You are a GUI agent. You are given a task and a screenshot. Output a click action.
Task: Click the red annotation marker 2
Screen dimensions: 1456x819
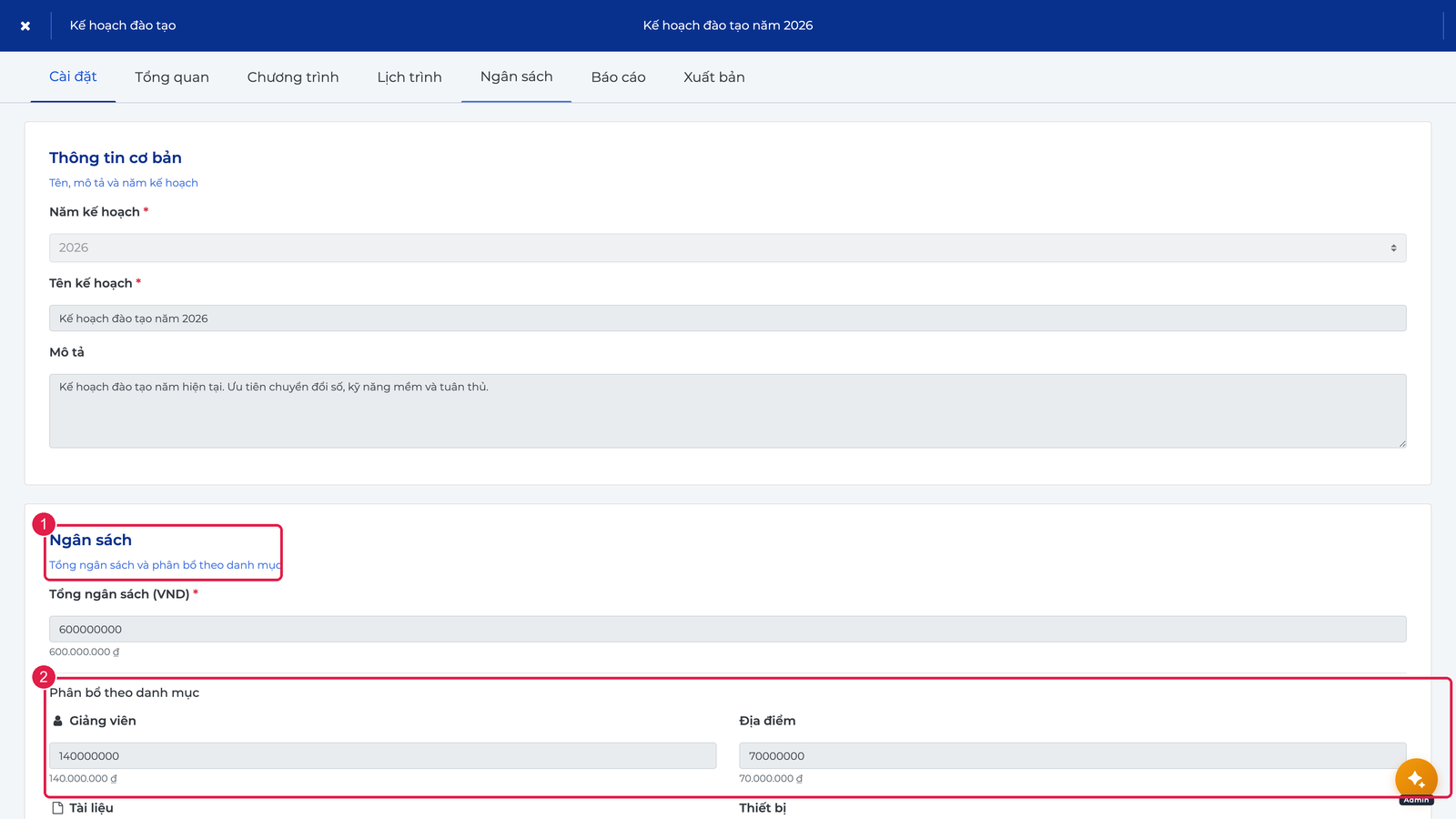click(43, 677)
